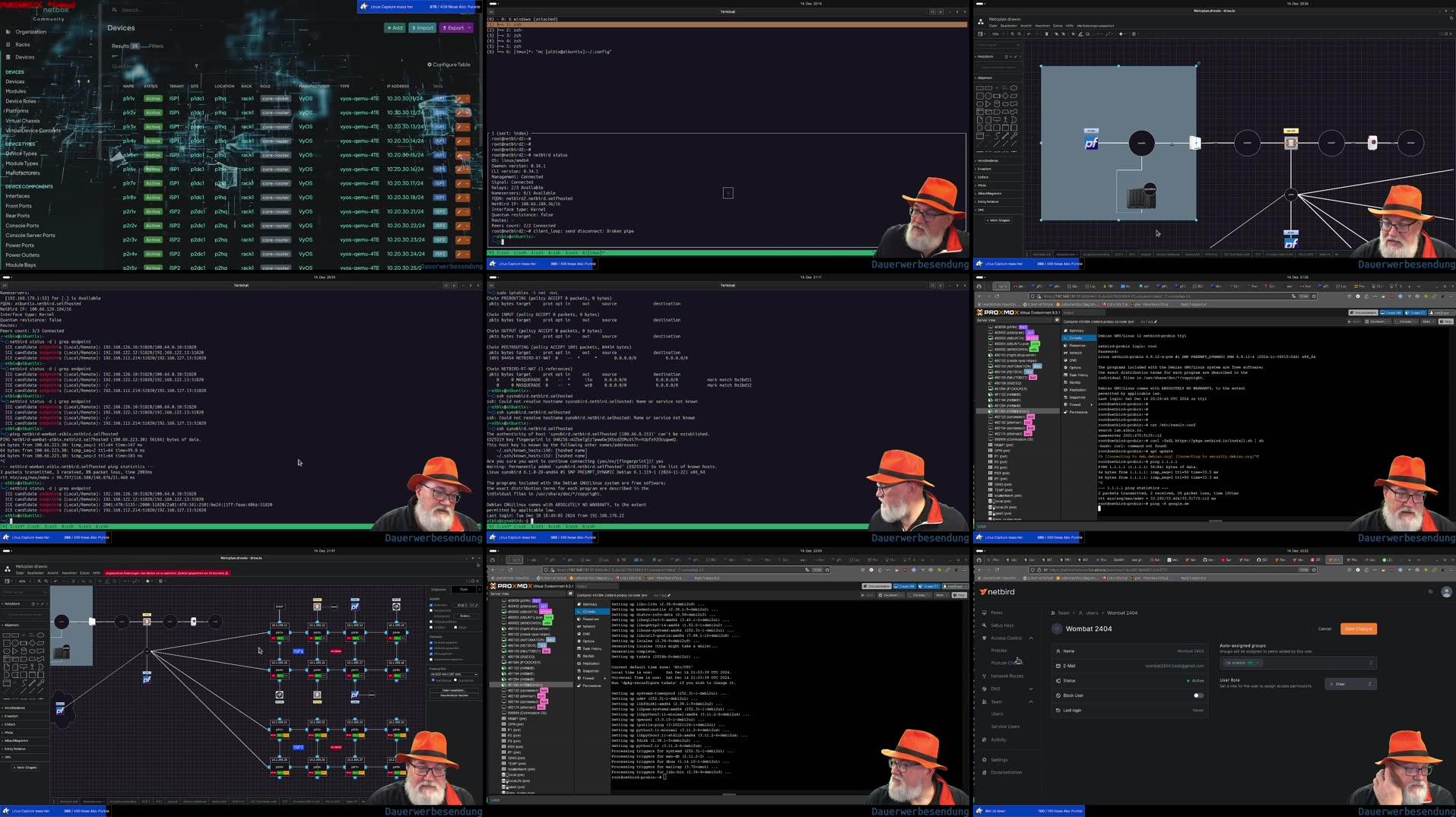Image resolution: width=1456 pixels, height=817 pixels.
Task: Open device p1r1v in NetBox table
Action: point(129,99)
